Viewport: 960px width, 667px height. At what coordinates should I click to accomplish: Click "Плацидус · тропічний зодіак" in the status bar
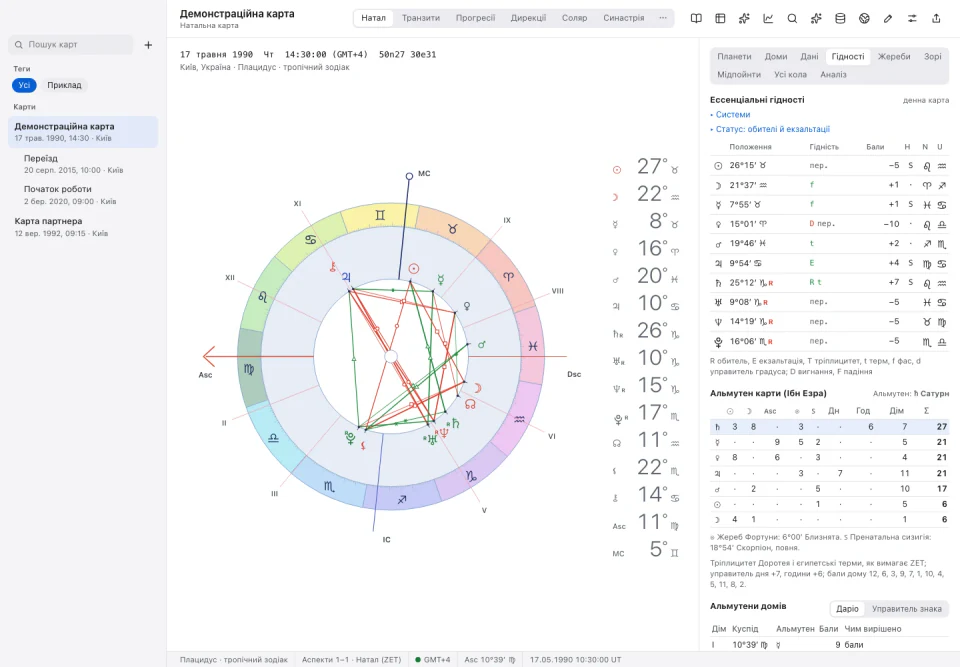tap(233, 660)
